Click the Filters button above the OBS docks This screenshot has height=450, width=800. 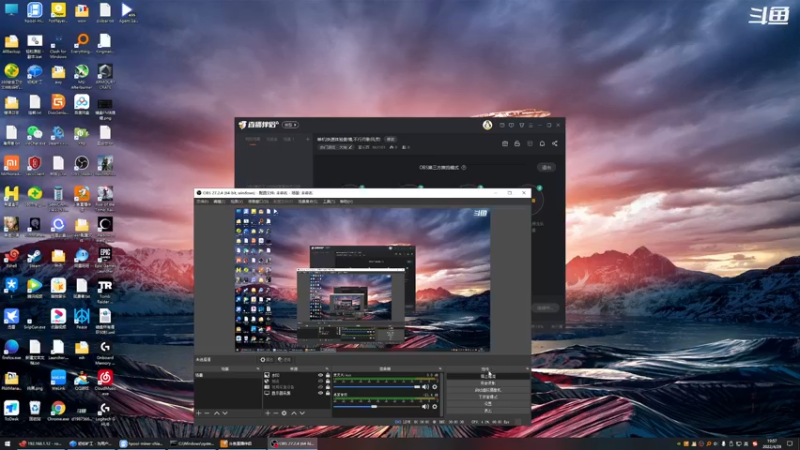[284, 360]
